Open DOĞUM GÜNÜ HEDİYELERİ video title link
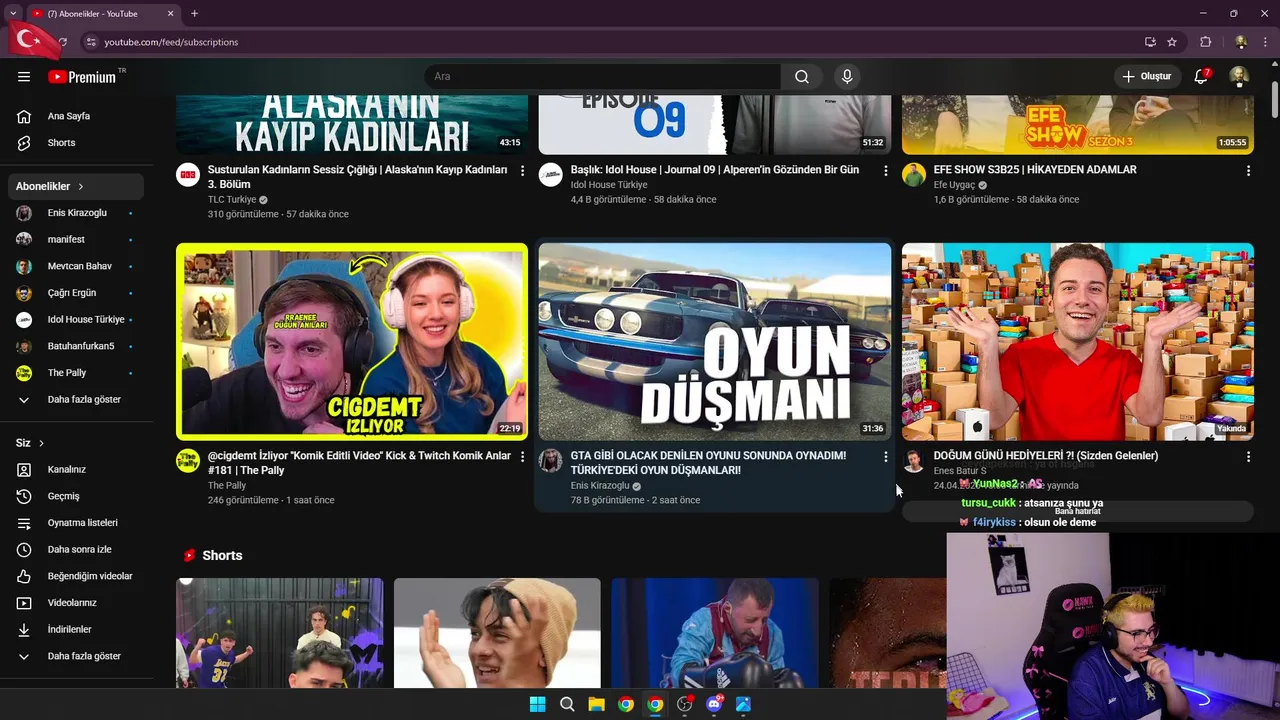This screenshot has width=1280, height=720. click(x=1046, y=456)
